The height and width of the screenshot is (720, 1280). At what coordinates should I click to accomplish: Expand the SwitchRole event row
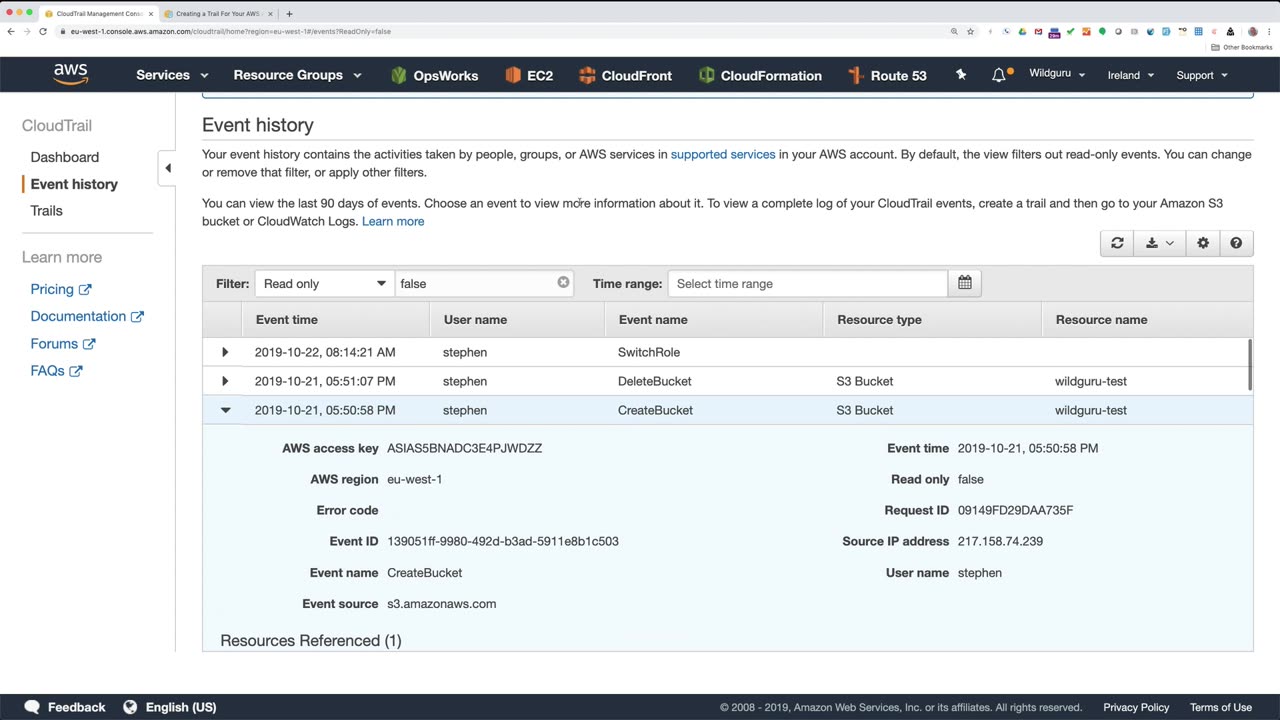click(225, 352)
